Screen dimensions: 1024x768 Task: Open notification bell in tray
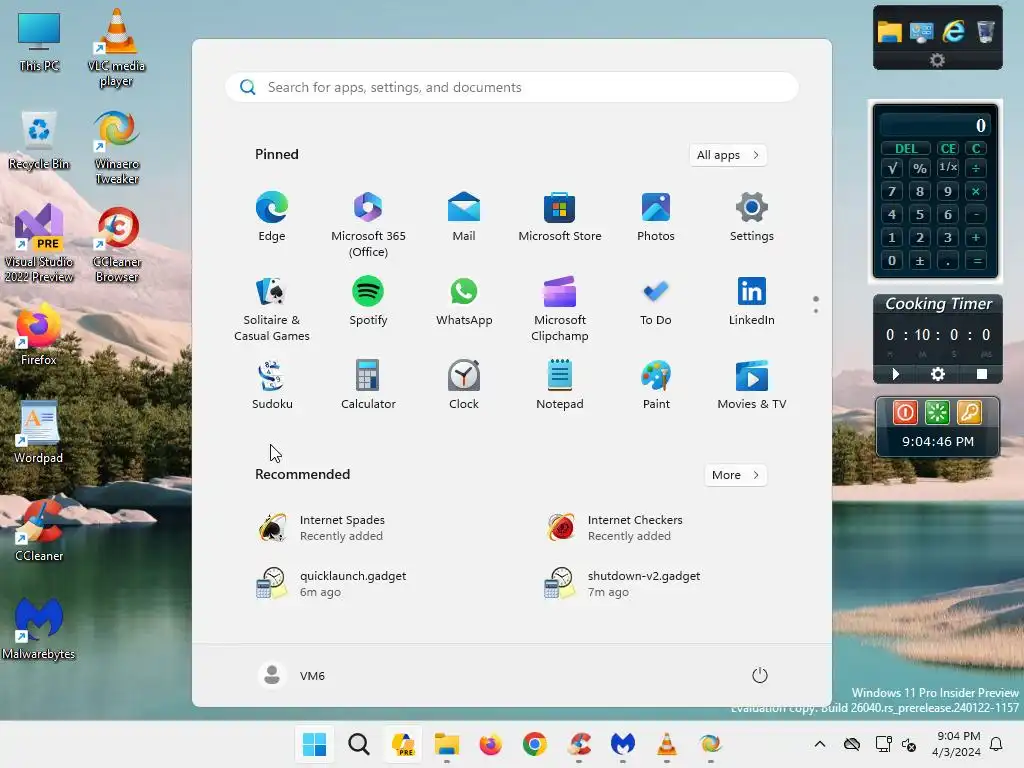(997, 744)
